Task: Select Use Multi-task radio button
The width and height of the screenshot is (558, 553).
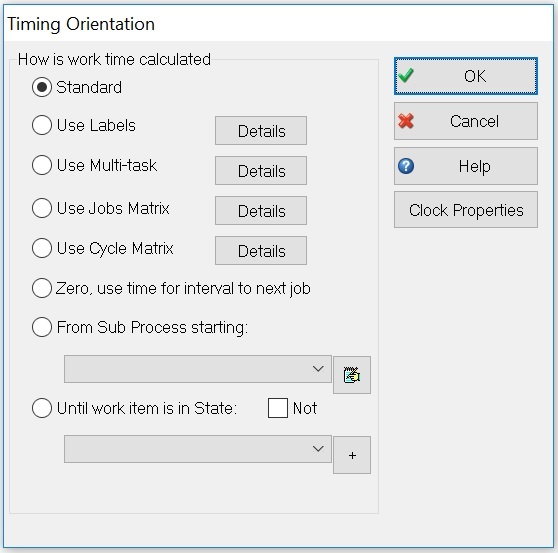Action: click(x=42, y=165)
